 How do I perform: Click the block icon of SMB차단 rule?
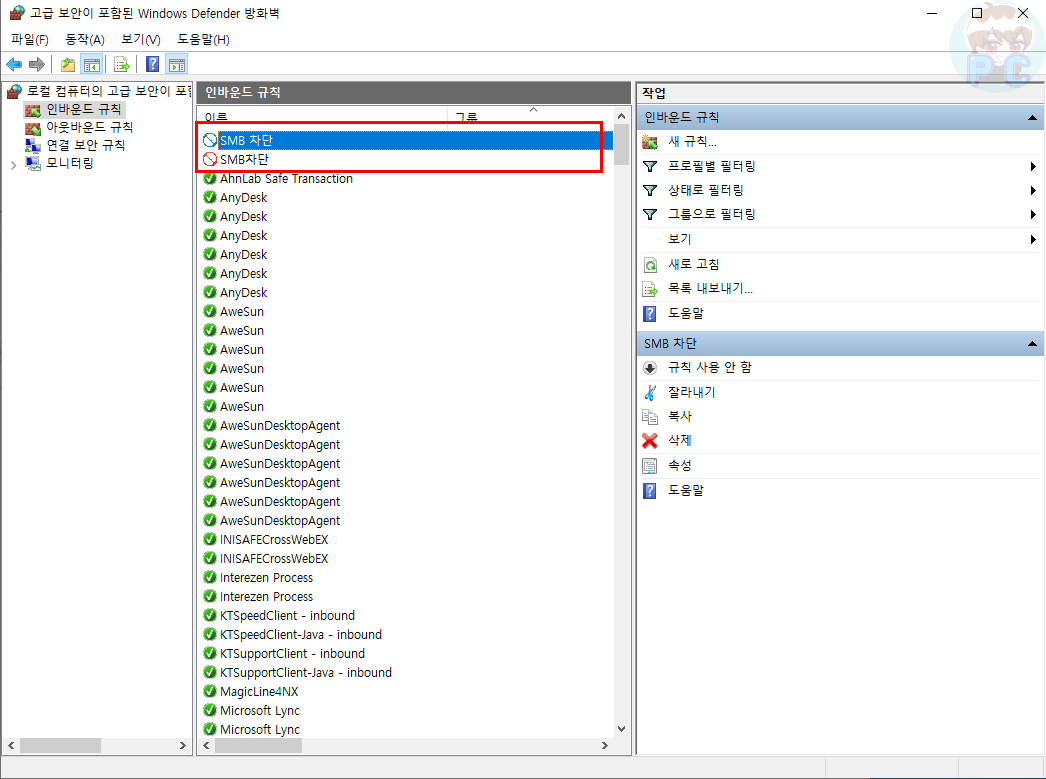[x=210, y=159]
